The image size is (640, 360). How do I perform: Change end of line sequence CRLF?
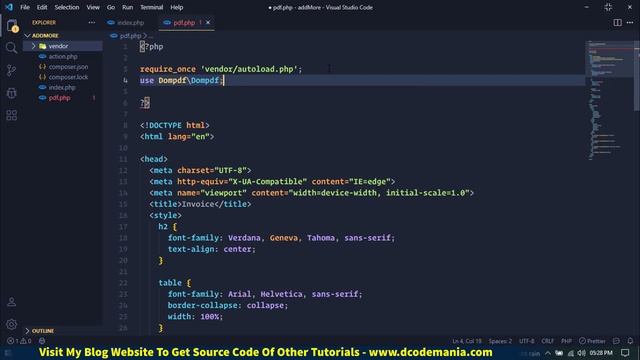pyautogui.click(x=547, y=341)
